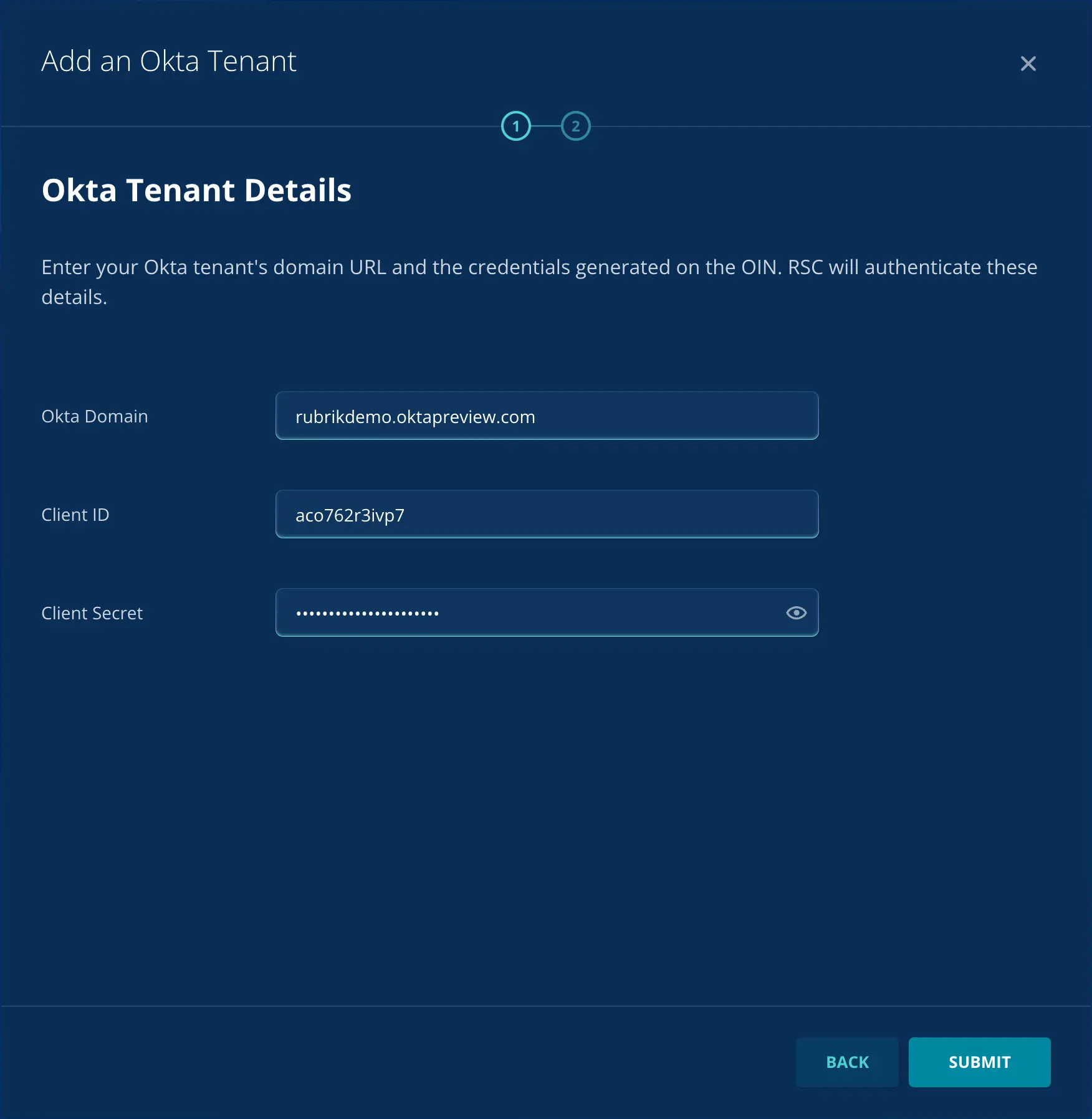Viewport: 1092px width, 1119px height.
Task: Click the Client ID value aco762r3ivp7
Action: tap(350, 515)
